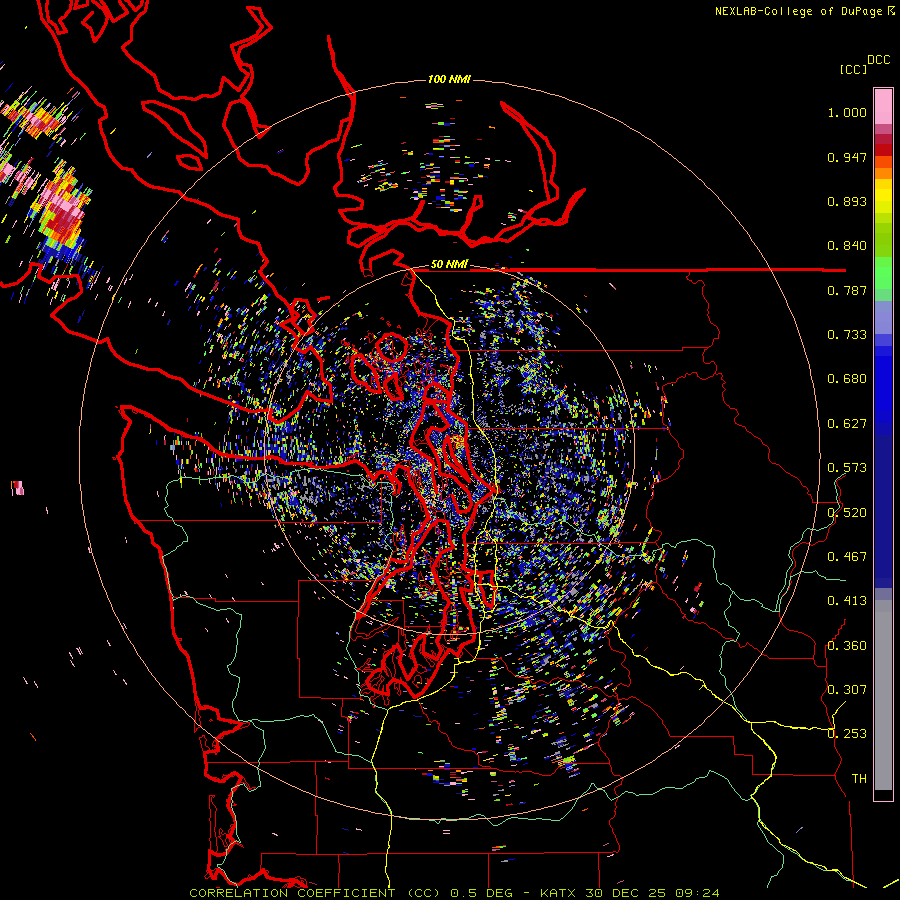Click the 0.947 scale value

pyautogui.click(x=847, y=157)
